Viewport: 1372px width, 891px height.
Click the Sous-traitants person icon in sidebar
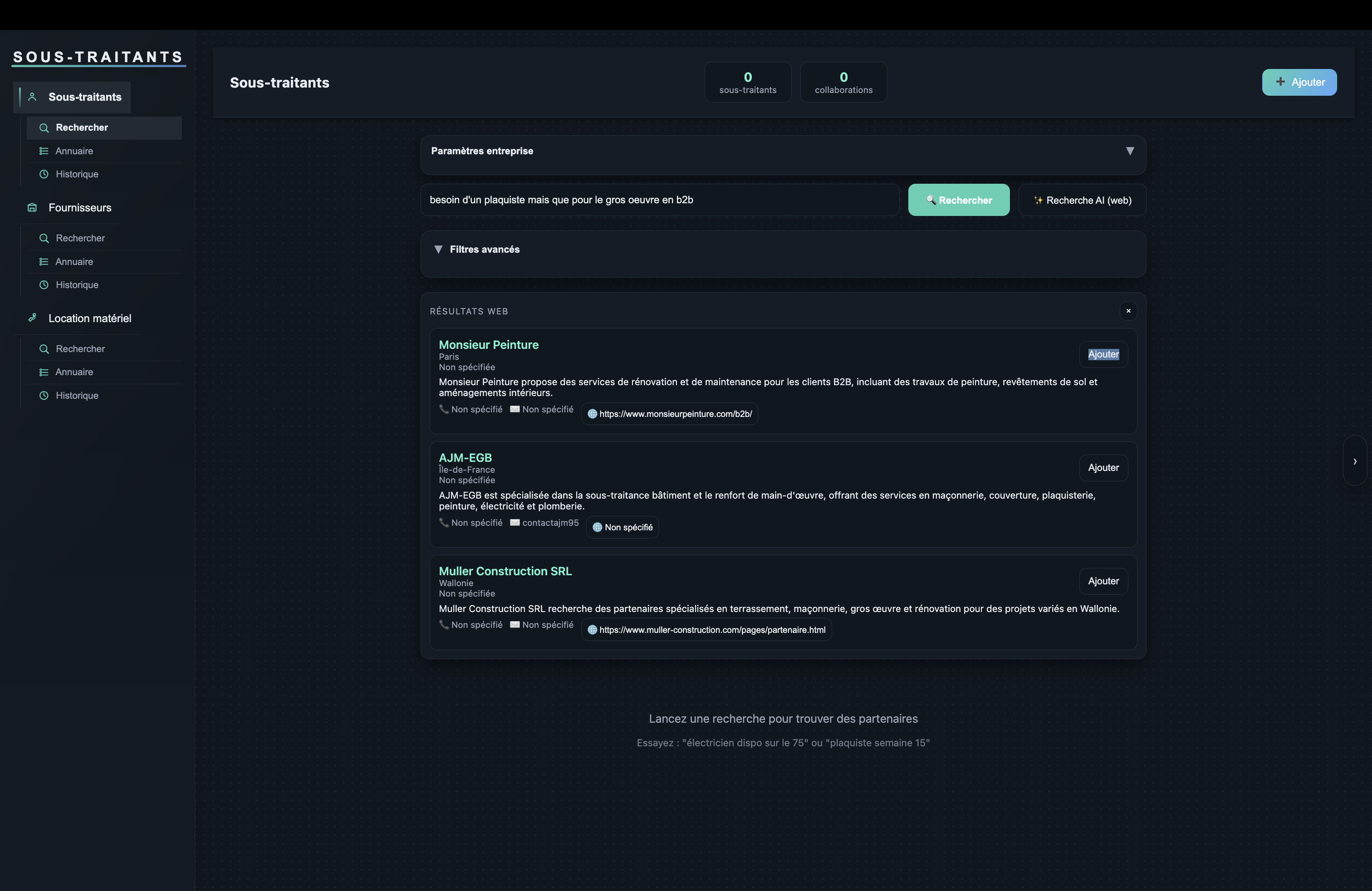tap(32, 97)
